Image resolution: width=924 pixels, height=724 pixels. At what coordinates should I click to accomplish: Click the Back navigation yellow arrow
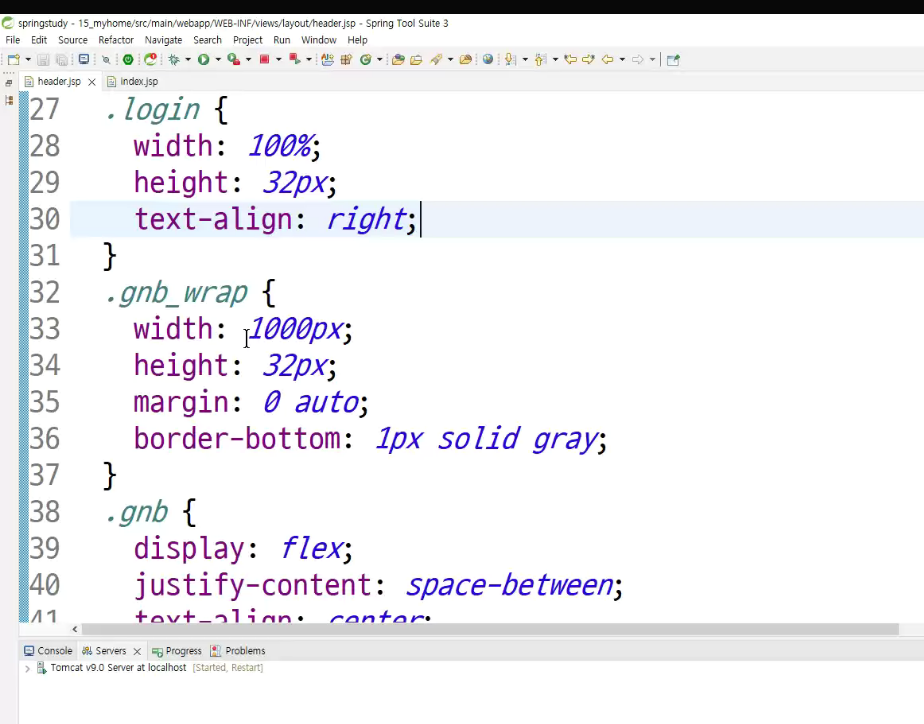click(x=608, y=59)
